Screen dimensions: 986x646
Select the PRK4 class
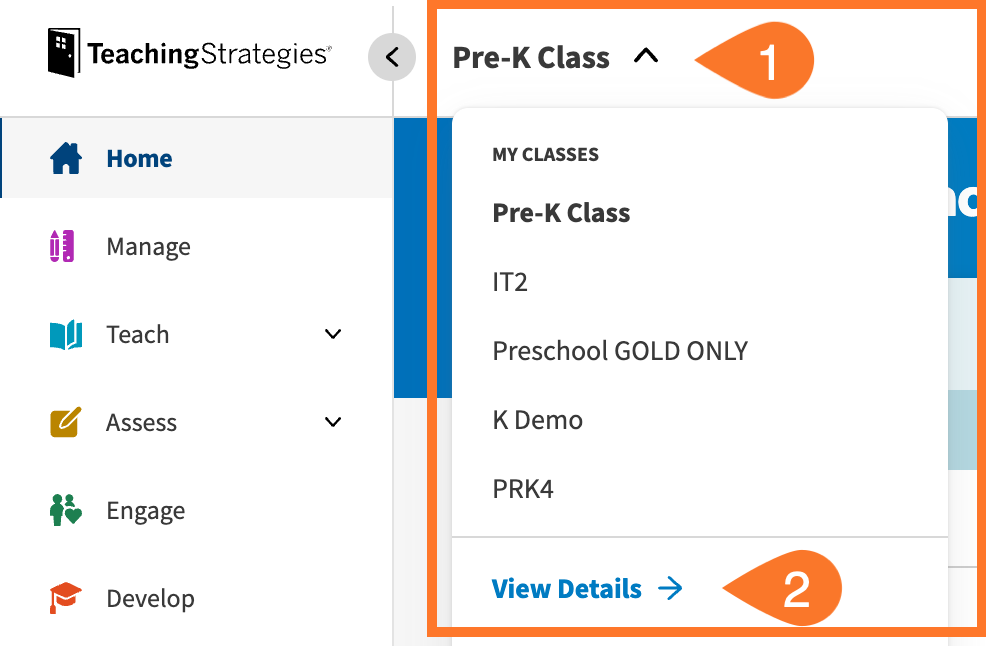tap(523, 489)
